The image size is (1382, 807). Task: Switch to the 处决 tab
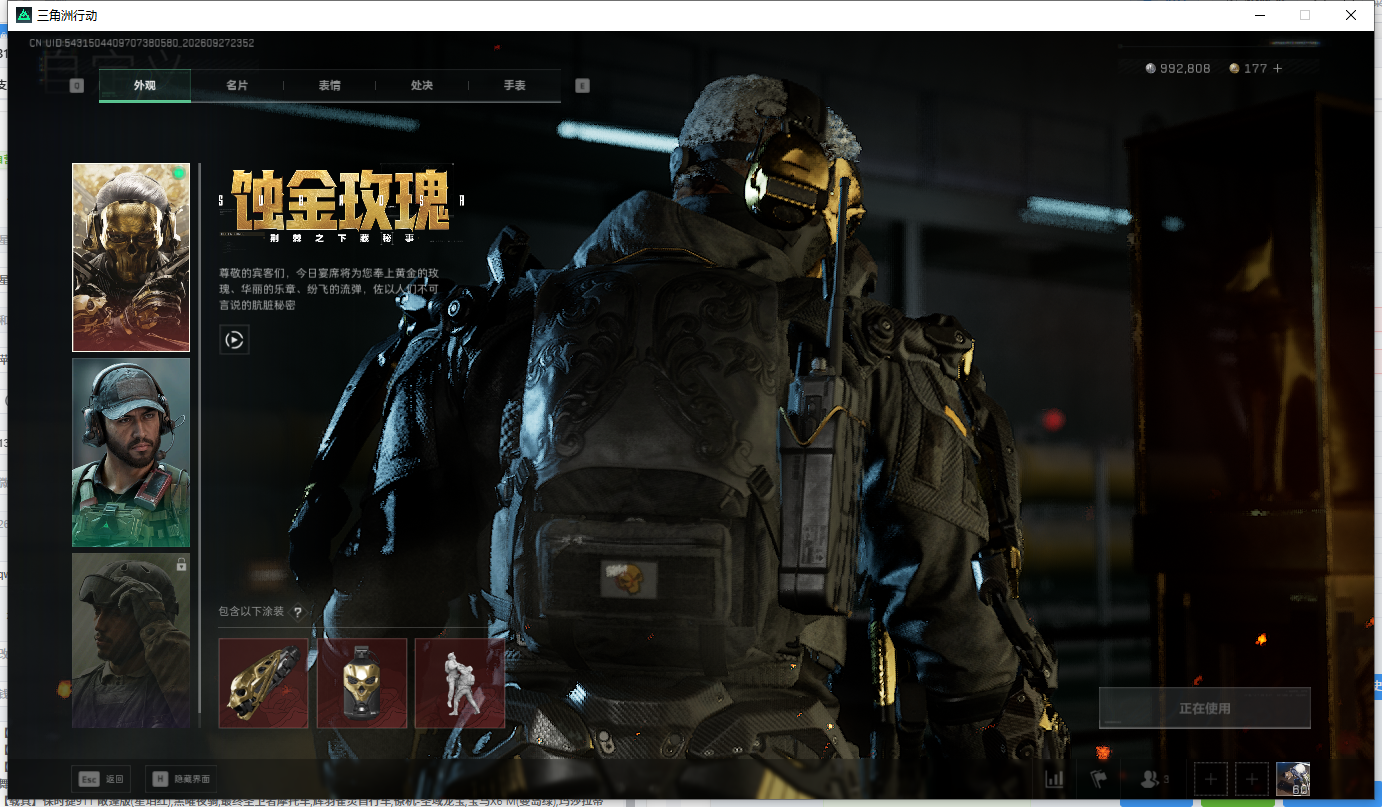pyautogui.click(x=422, y=86)
